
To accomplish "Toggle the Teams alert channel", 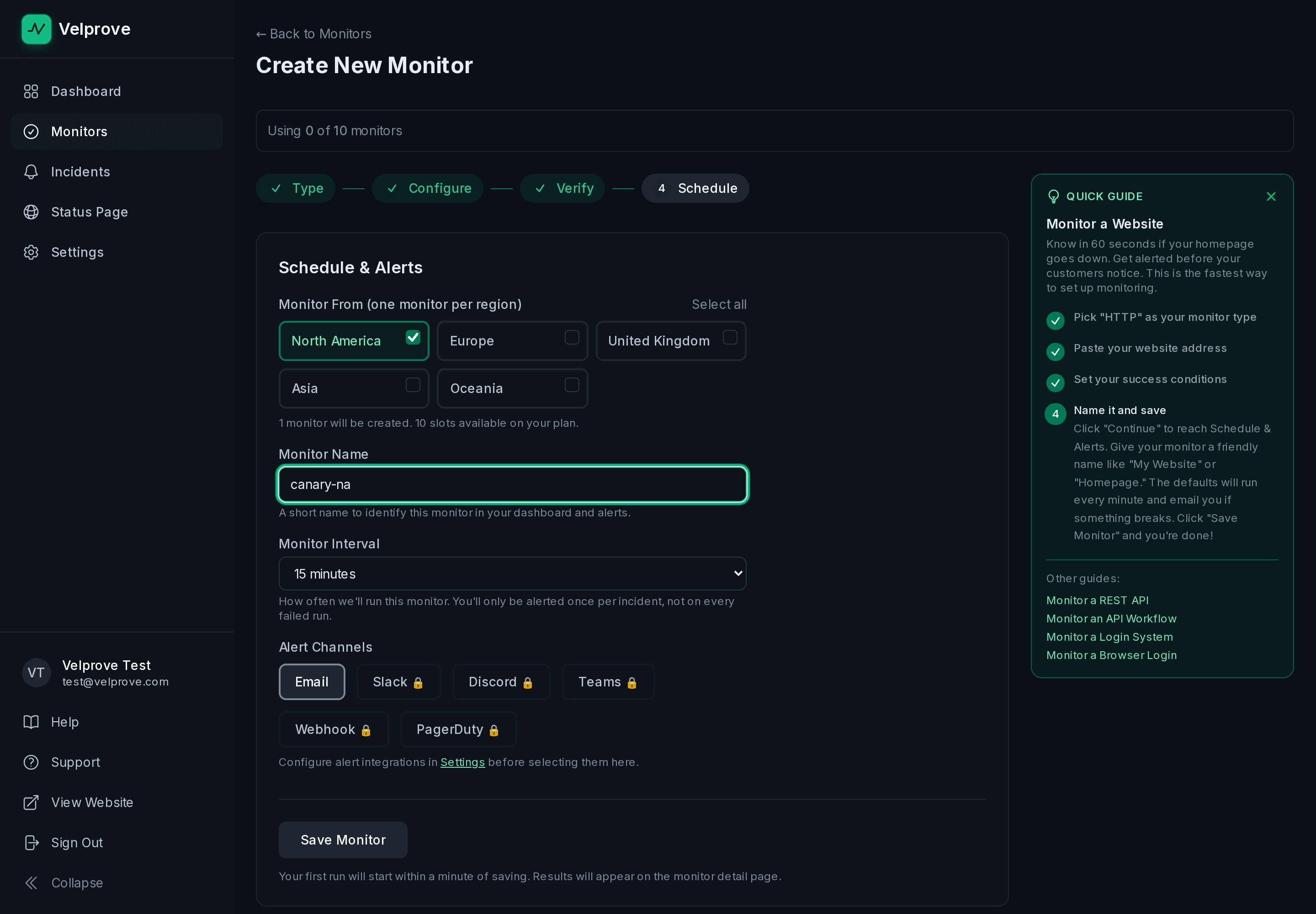I will click(608, 681).
